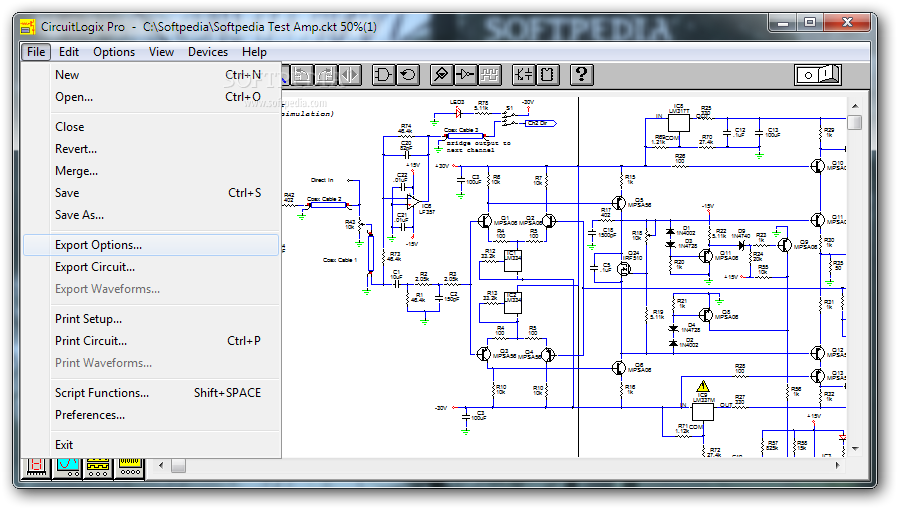The image size is (898, 509).
Task: Click the horizontal scrollbar left arrow
Action: coord(161,465)
